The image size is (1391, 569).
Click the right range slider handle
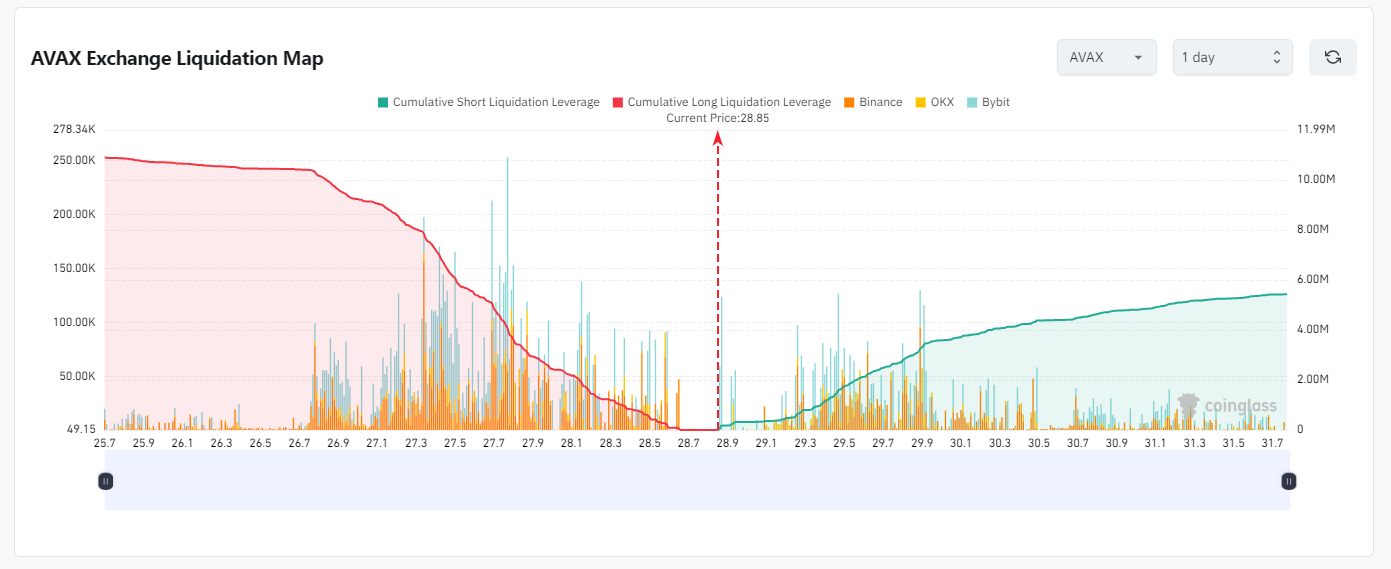1289,481
